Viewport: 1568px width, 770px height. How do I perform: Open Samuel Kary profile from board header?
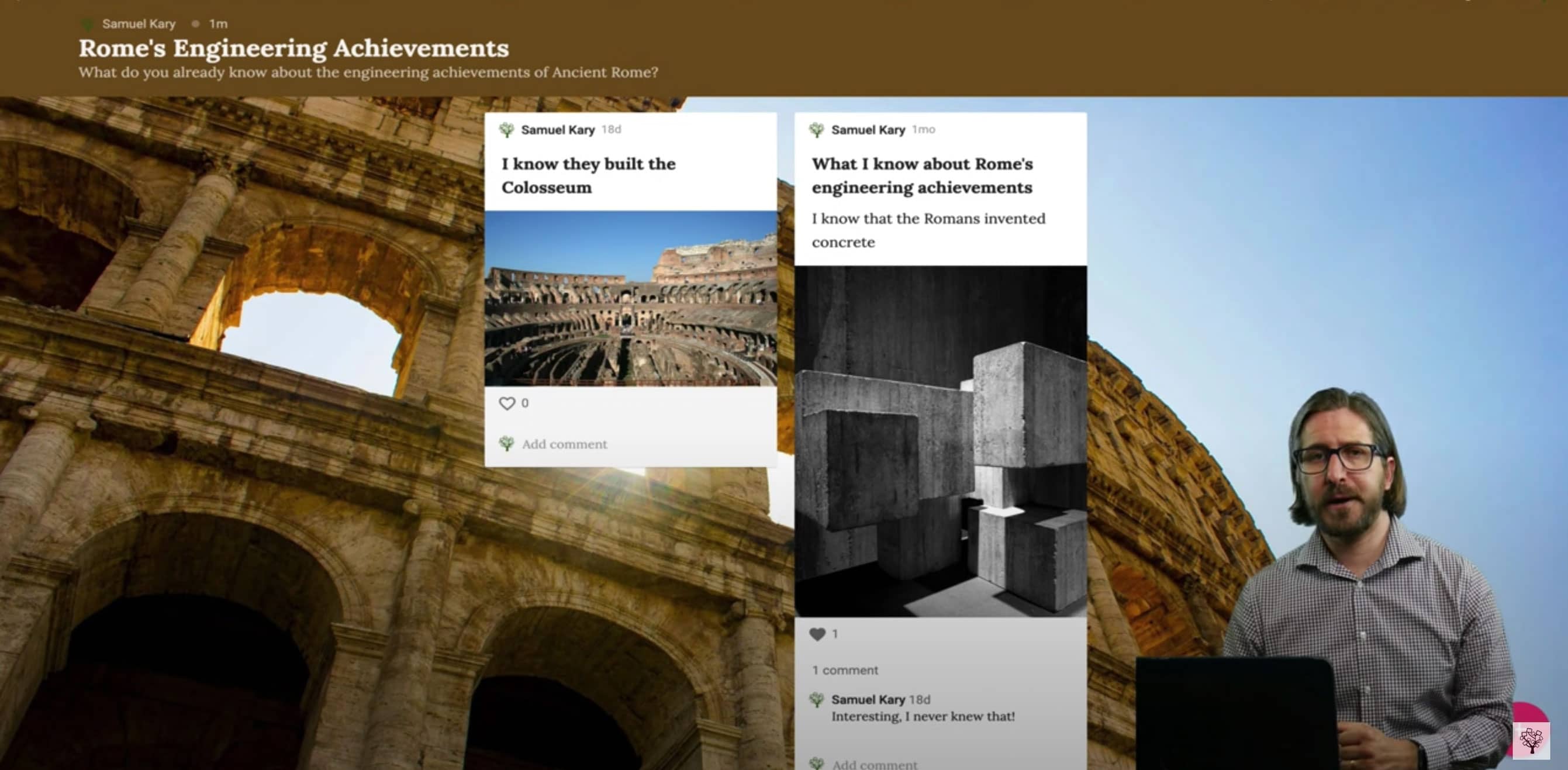[139, 25]
